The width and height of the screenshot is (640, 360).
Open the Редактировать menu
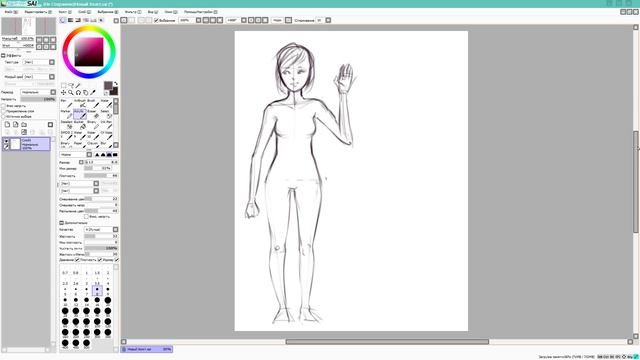(x=38, y=12)
